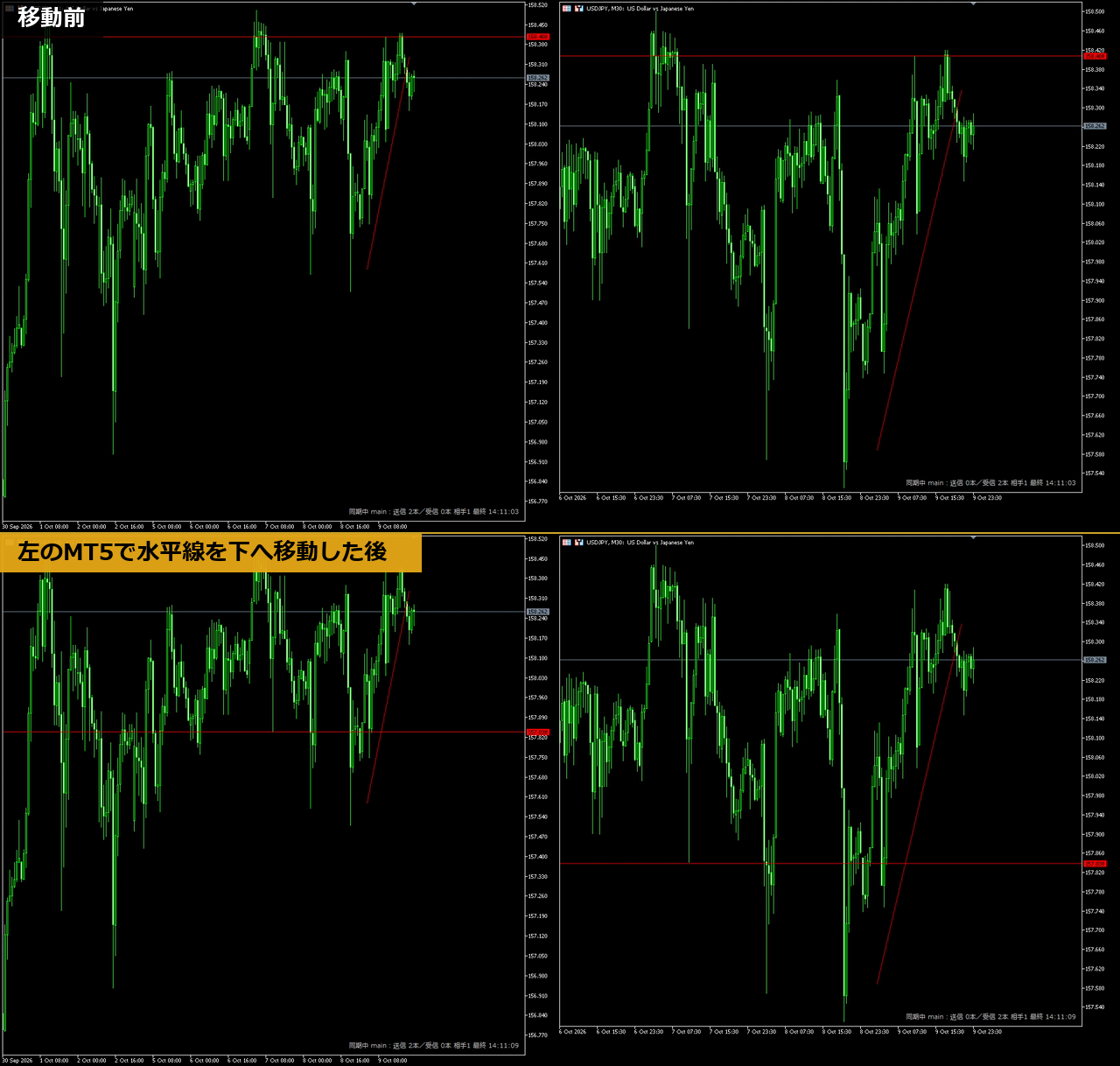Click the grey 158.262 current price label in the bottom-right chart

1095,660
